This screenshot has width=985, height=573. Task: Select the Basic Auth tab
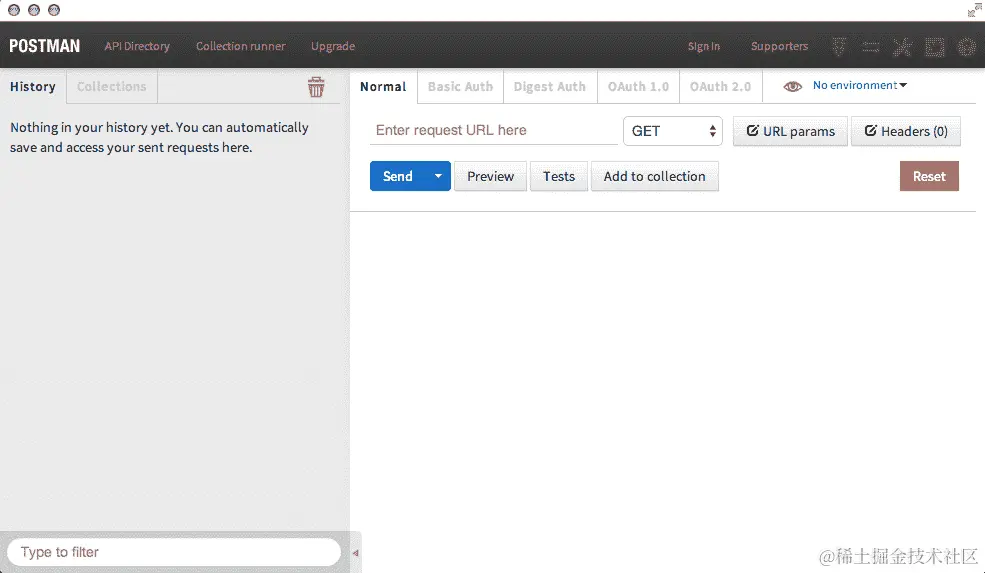tap(460, 87)
